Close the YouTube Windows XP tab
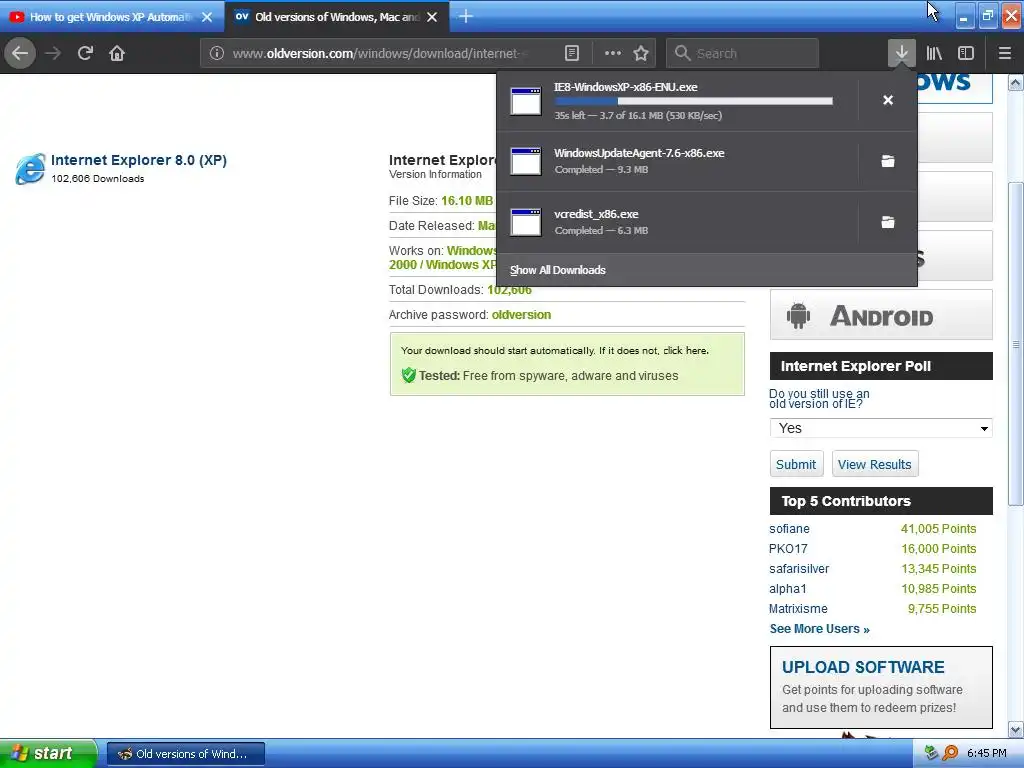1024x768 pixels. (x=207, y=17)
